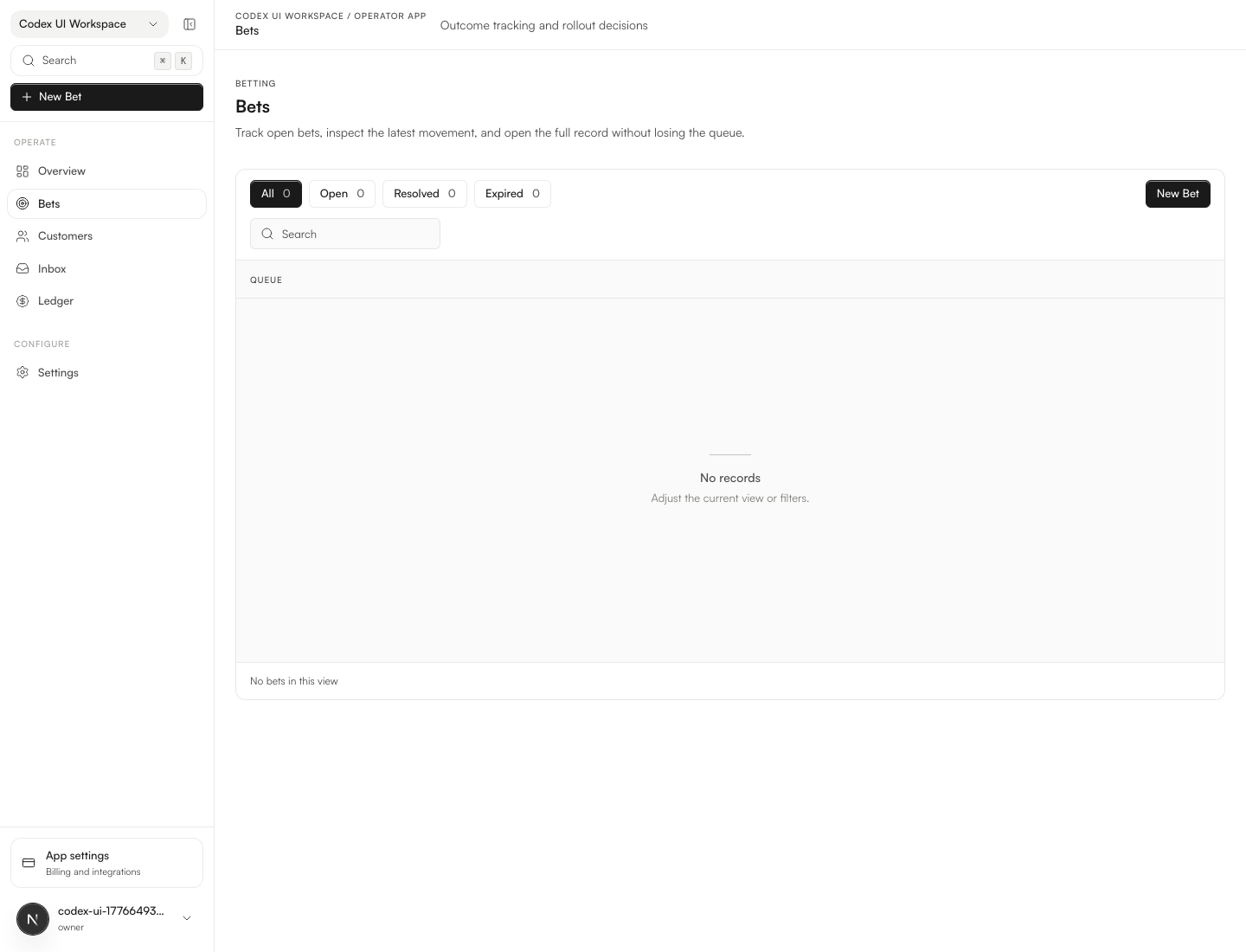Click the Ledger dollar icon

22,301
